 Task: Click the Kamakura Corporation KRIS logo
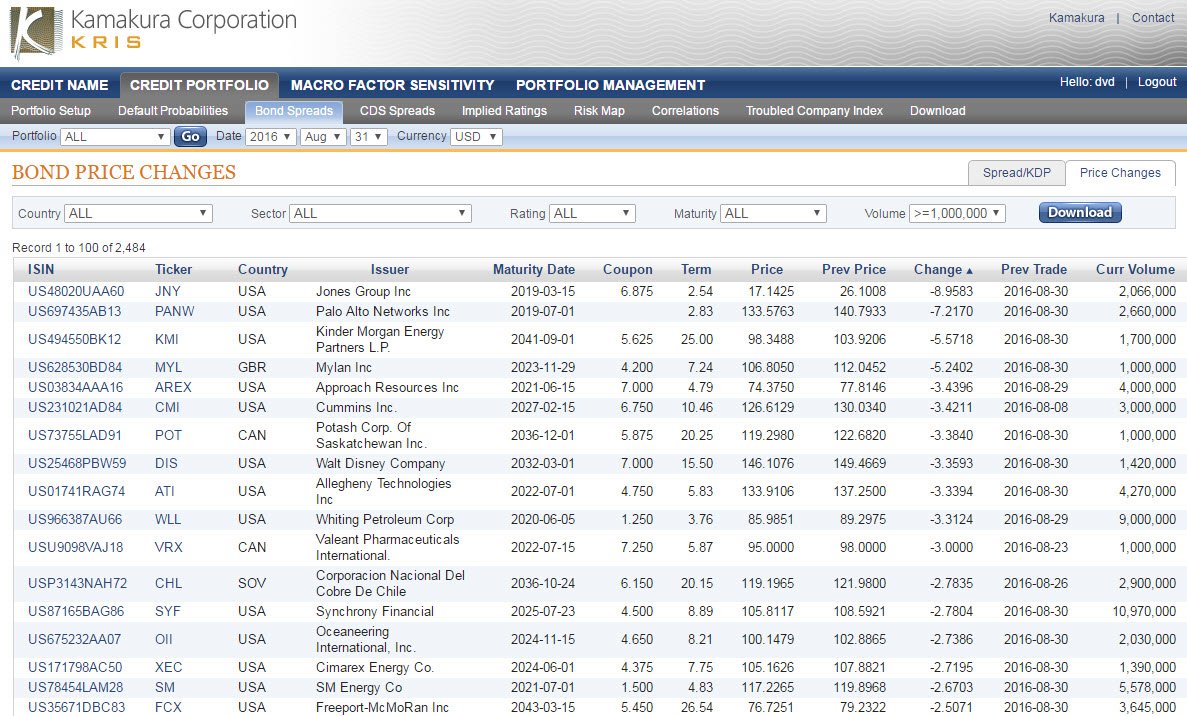(x=154, y=32)
